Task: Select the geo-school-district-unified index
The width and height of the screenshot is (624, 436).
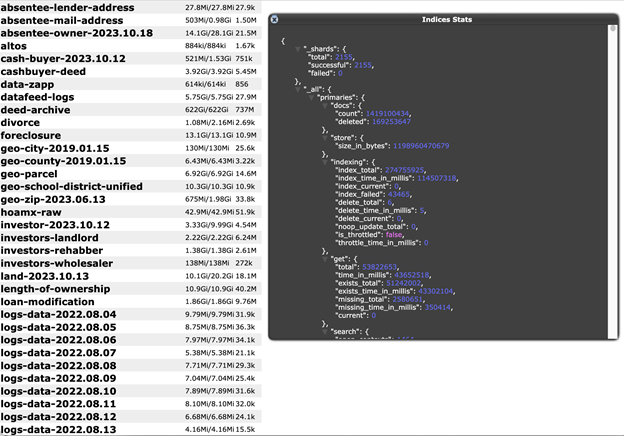Action: click(131, 186)
